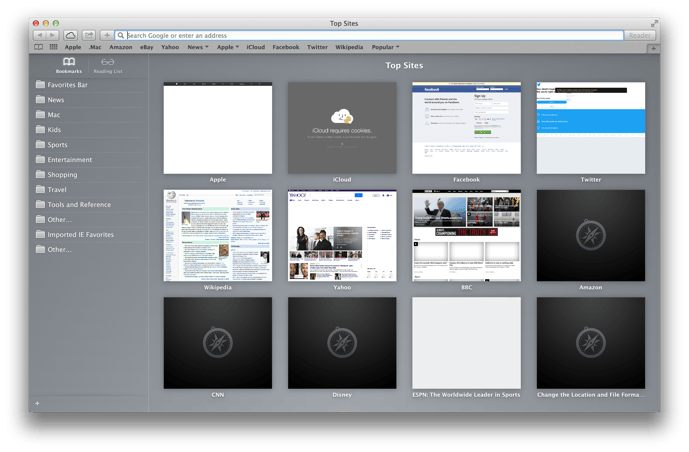Select the Sports folder in sidebar
The height and width of the screenshot is (452, 689).
(89, 145)
